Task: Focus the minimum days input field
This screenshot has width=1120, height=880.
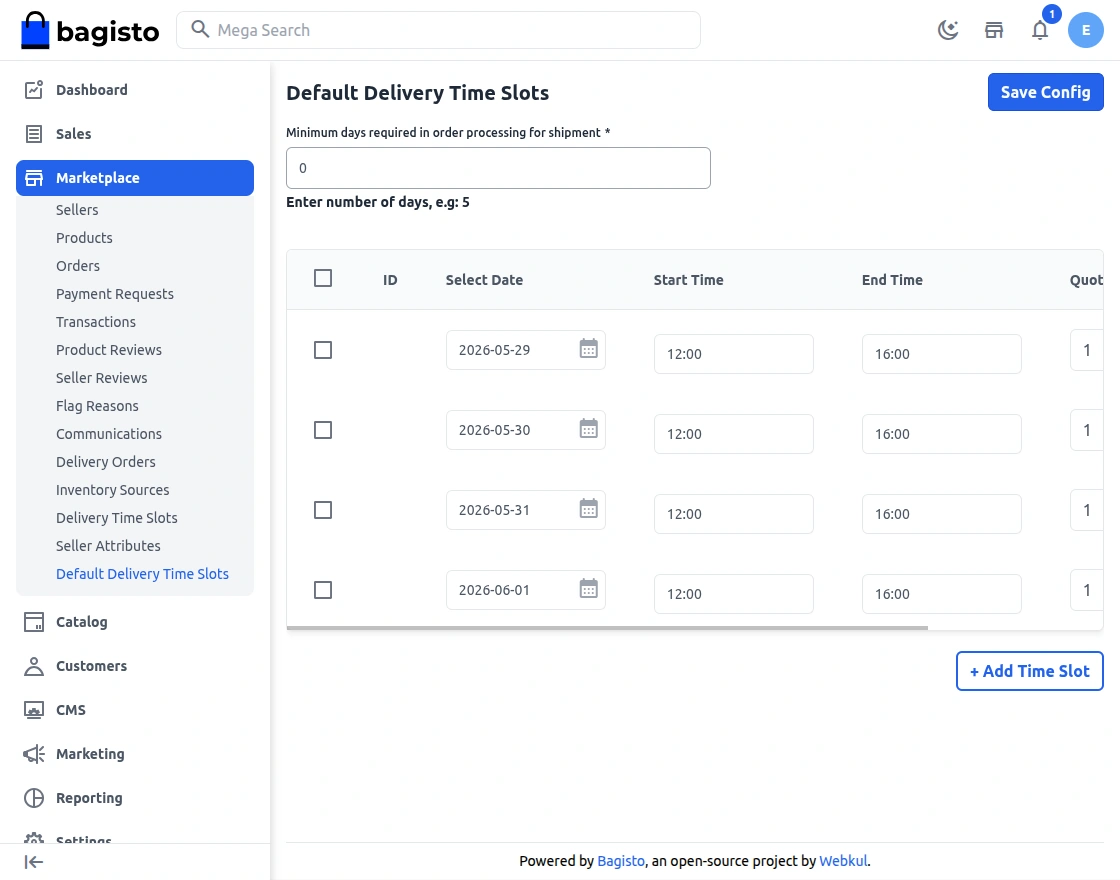Action: [x=498, y=168]
